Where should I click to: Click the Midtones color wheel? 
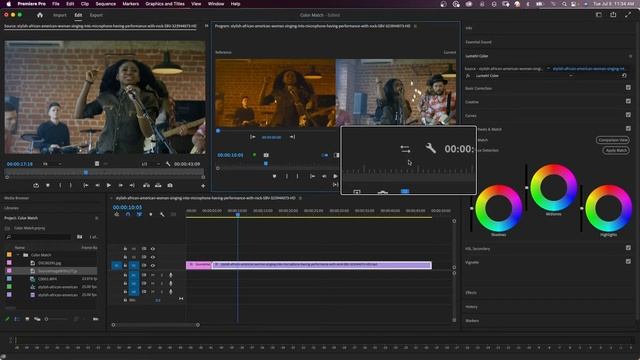tap(554, 188)
